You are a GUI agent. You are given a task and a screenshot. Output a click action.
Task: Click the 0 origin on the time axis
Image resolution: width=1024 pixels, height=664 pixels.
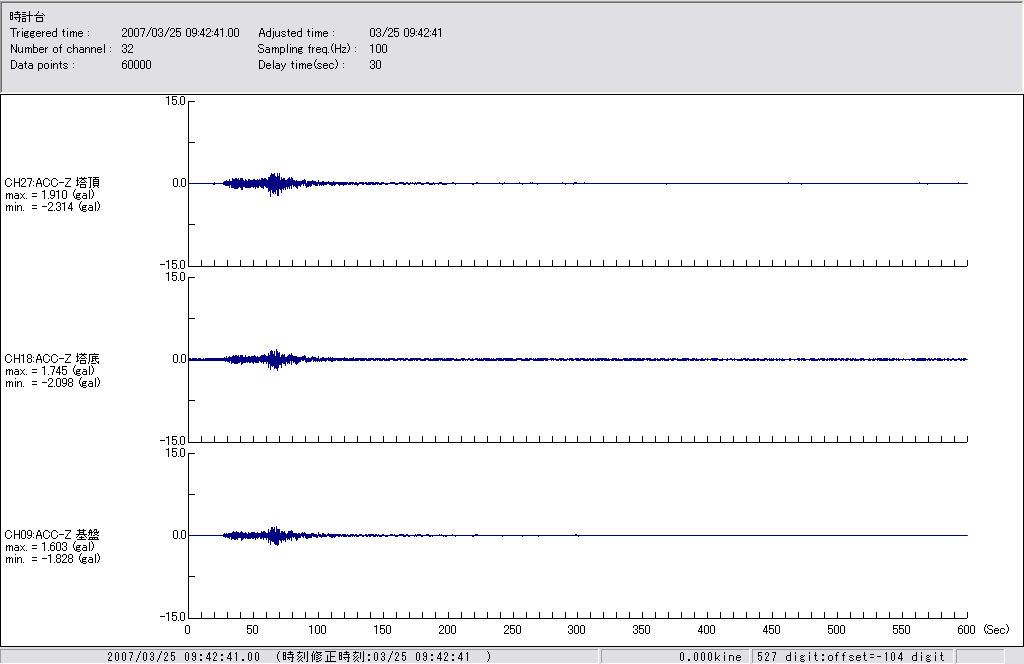click(188, 630)
